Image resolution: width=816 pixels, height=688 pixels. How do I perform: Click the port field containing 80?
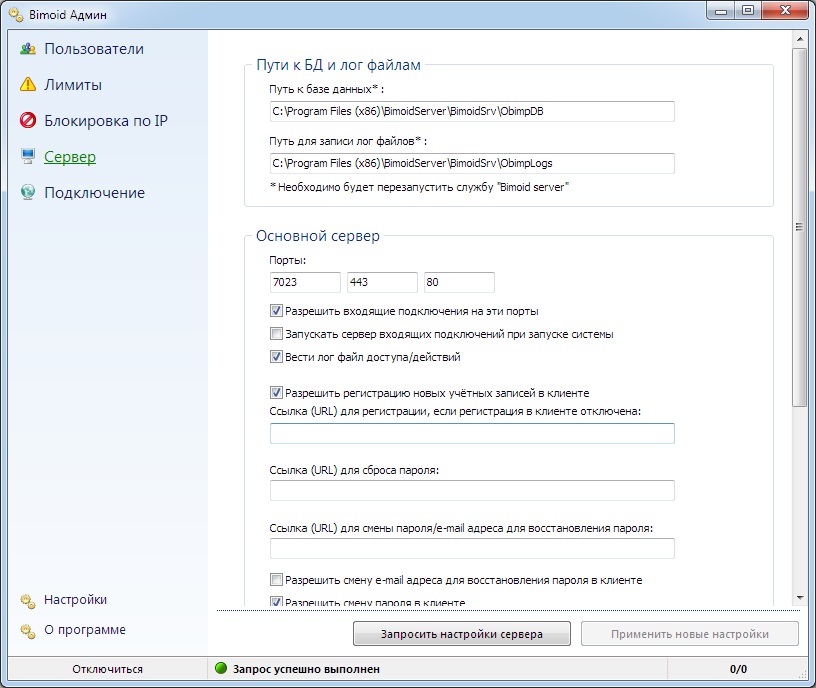(x=459, y=282)
